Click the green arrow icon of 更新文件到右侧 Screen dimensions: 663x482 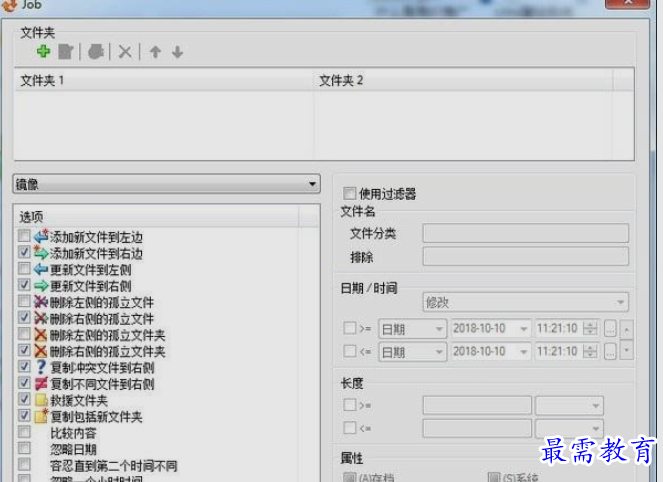[x=41, y=285]
